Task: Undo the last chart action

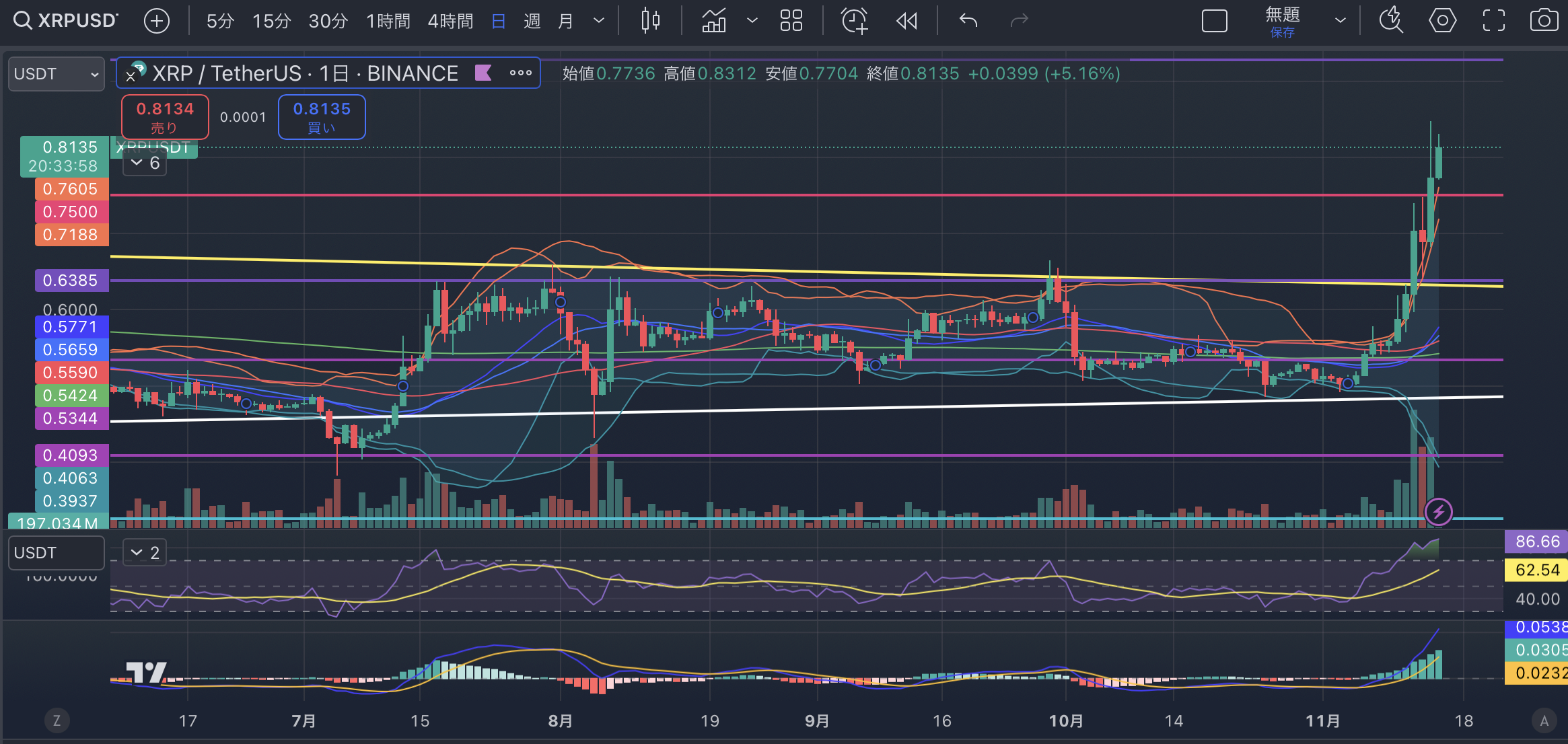Action: [968, 21]
